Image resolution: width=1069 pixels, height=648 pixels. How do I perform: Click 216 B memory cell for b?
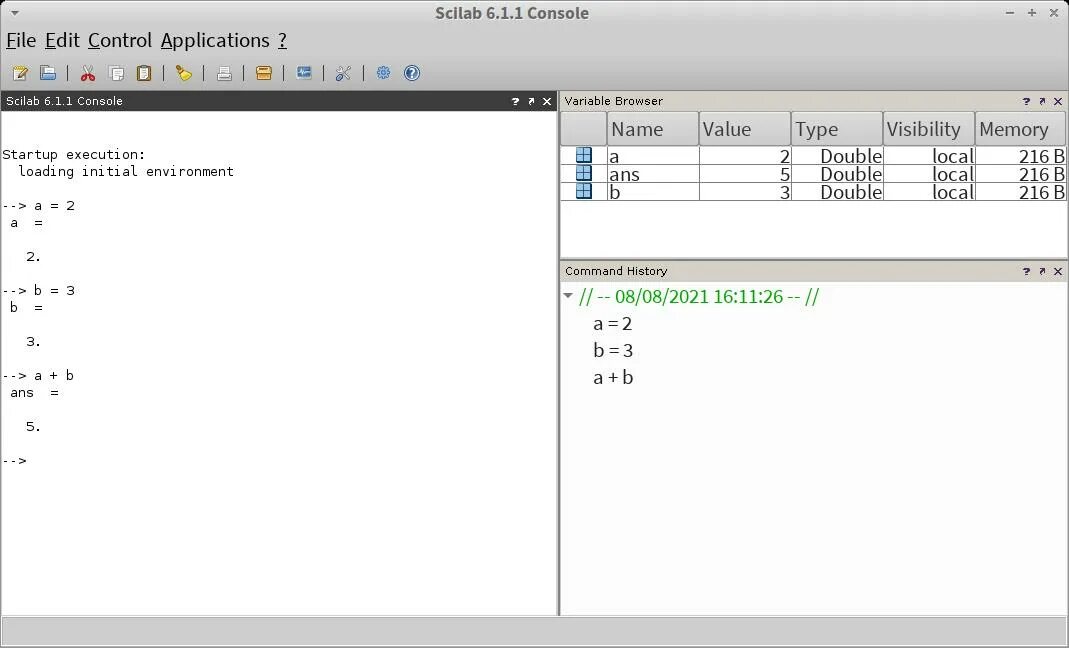[1021, 192]
